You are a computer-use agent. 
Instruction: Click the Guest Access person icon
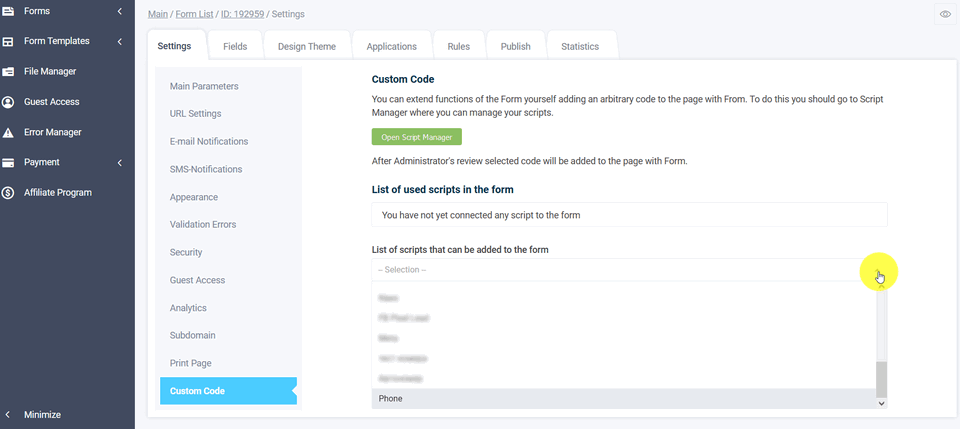pyautogui.click(x=8, y=102)
